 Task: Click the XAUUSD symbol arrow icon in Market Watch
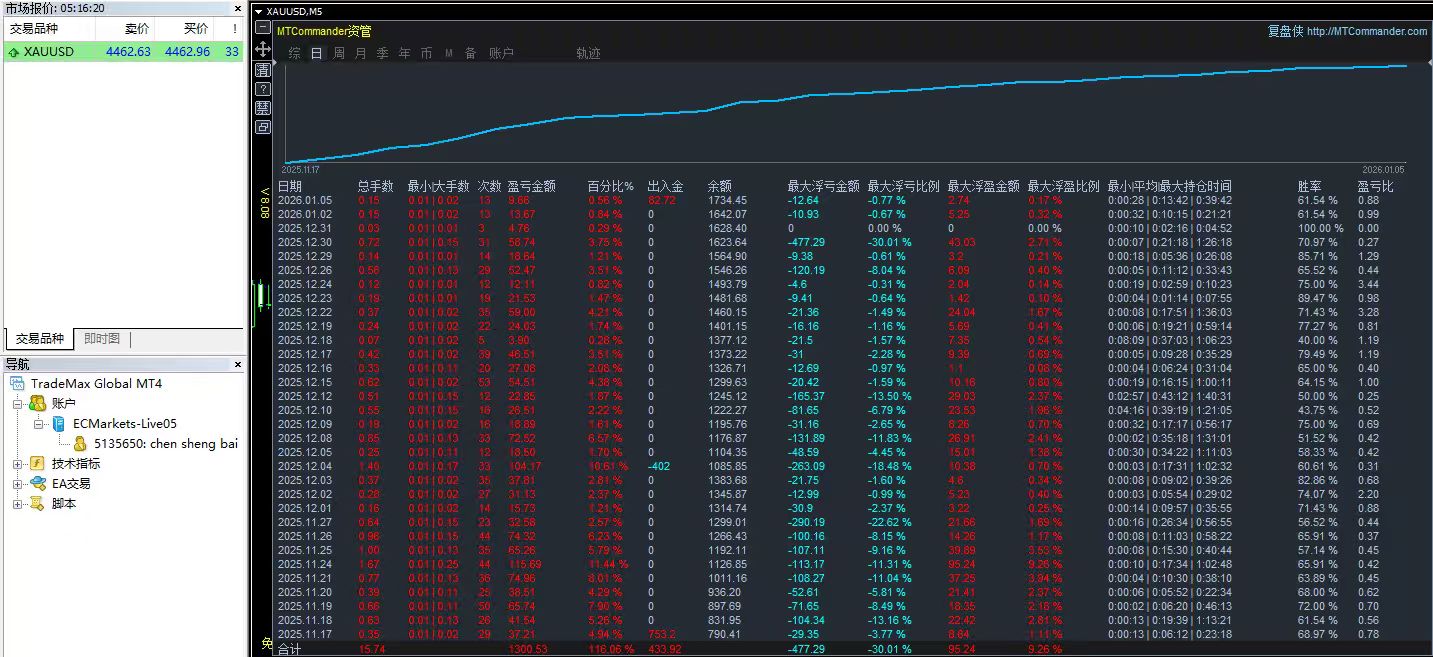[x=14, y=51]
